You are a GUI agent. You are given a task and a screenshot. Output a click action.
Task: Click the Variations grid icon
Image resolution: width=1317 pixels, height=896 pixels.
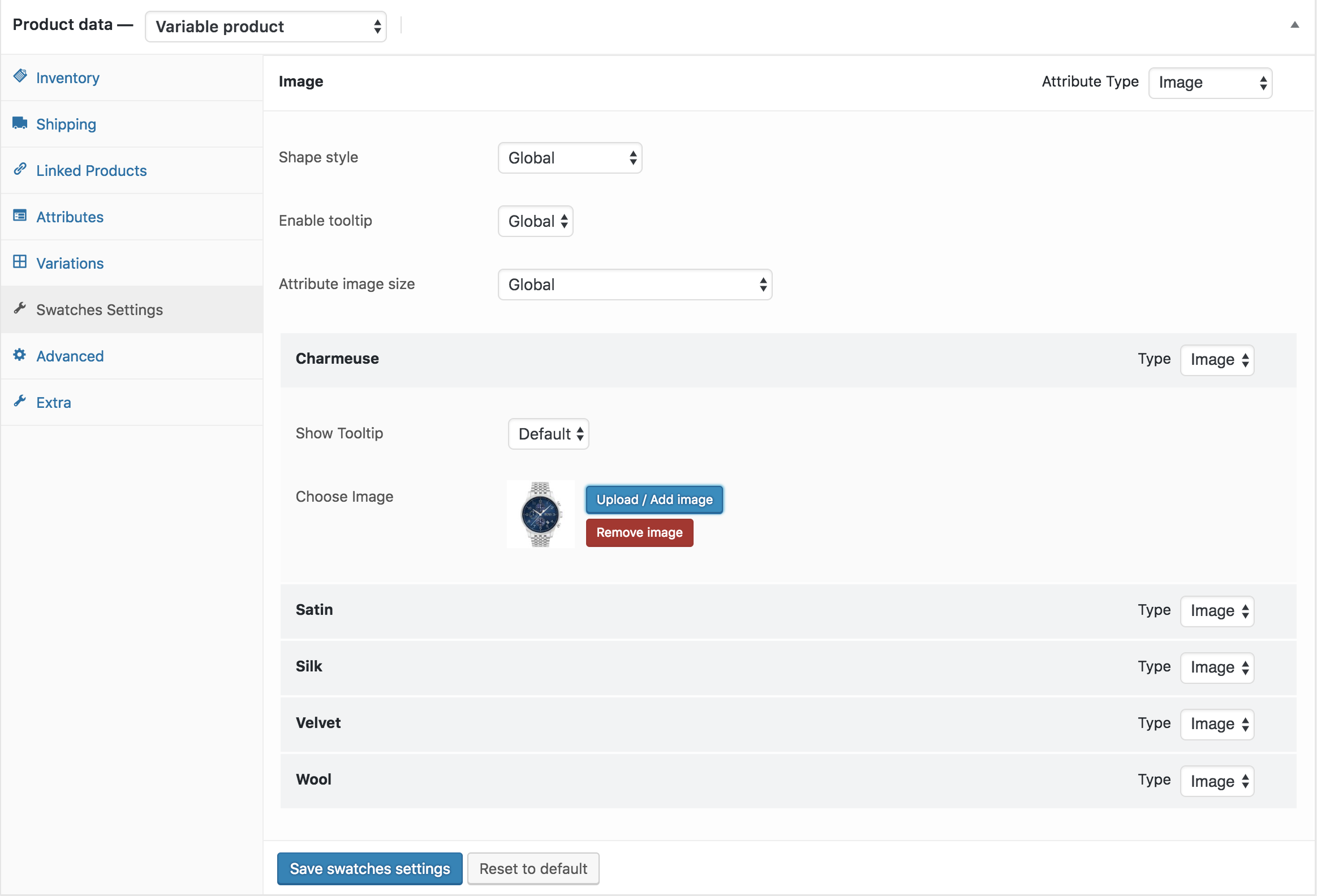(x=20, y=262)
